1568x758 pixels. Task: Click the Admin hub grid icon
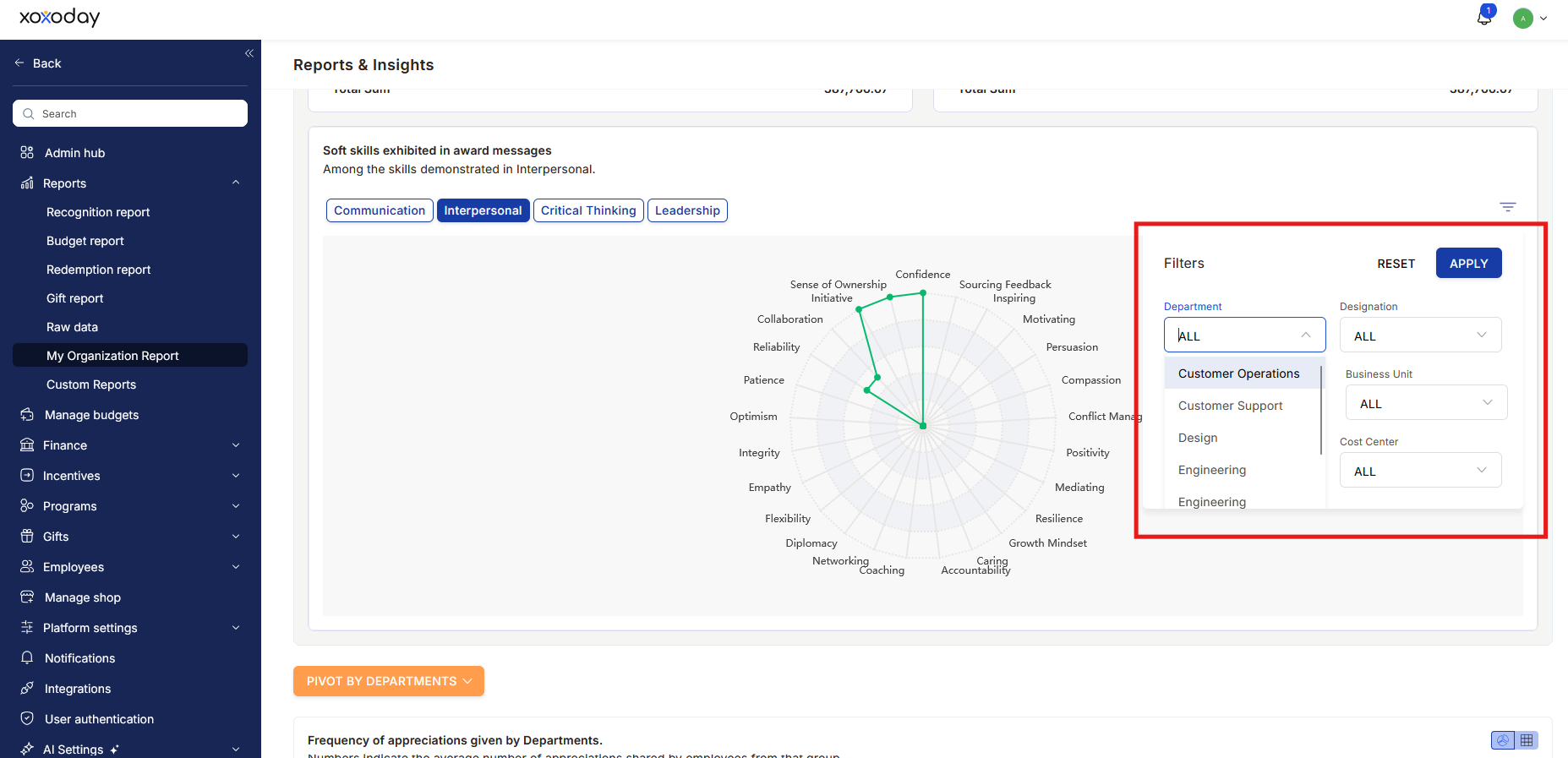click(x=27, y=153)
